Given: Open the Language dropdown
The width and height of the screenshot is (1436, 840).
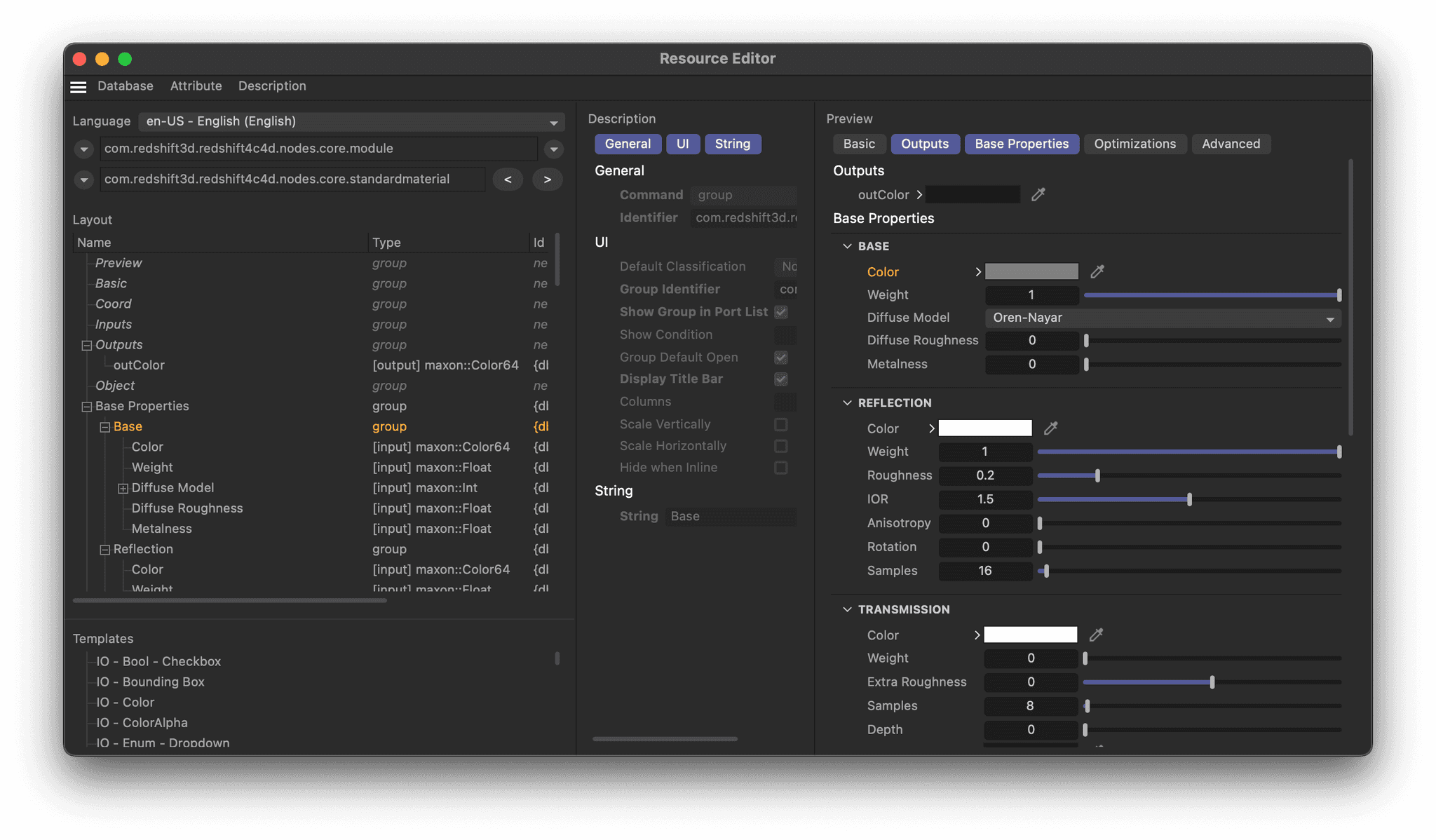Looking at the screenshot, I should pos(351,121).
